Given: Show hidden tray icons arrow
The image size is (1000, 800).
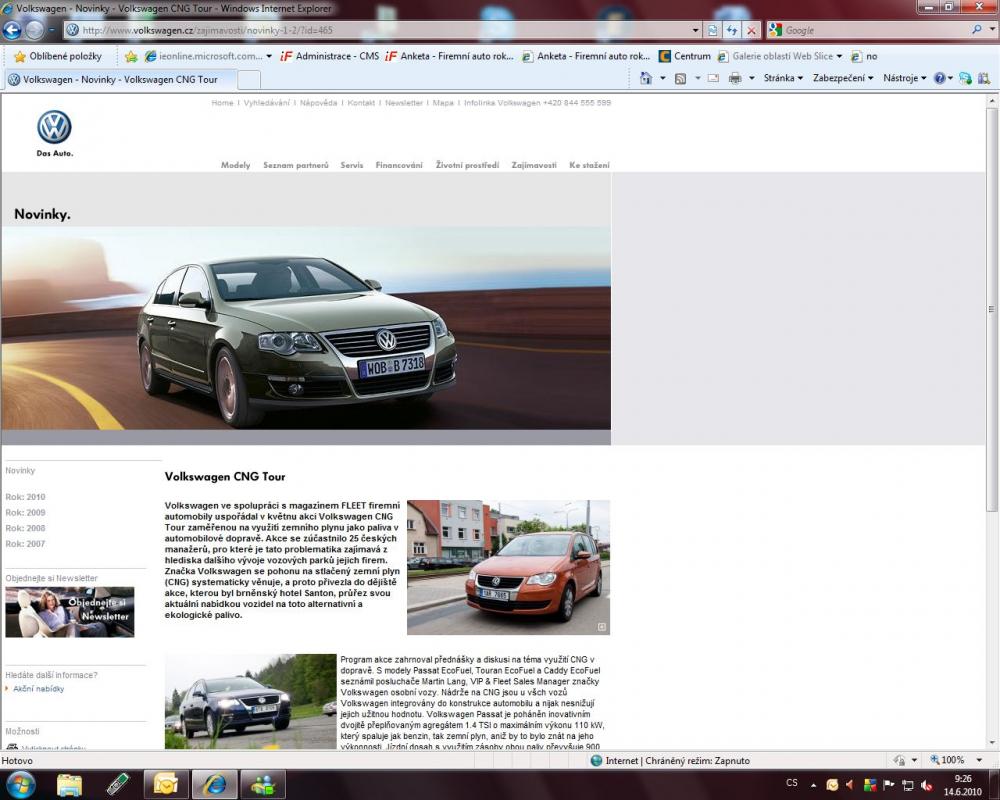Looking at the screenshot, I should pyautogui.click(x=814, y=785).
